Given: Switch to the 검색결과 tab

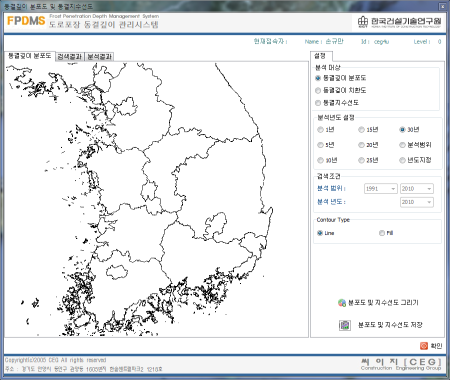Looking at the screenshot, I should point(70,57).
